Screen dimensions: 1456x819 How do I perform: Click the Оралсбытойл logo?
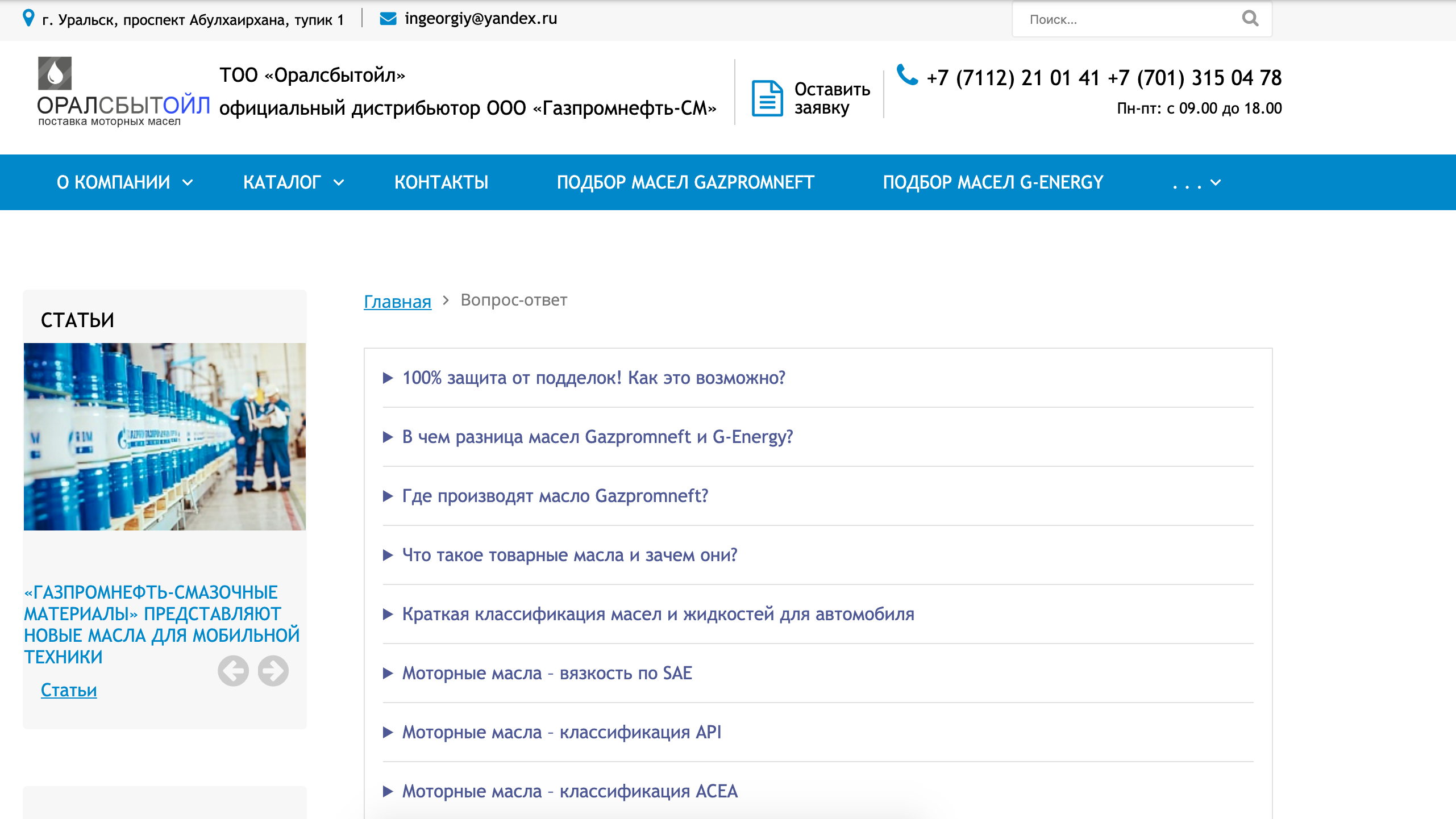click(123, 91)
